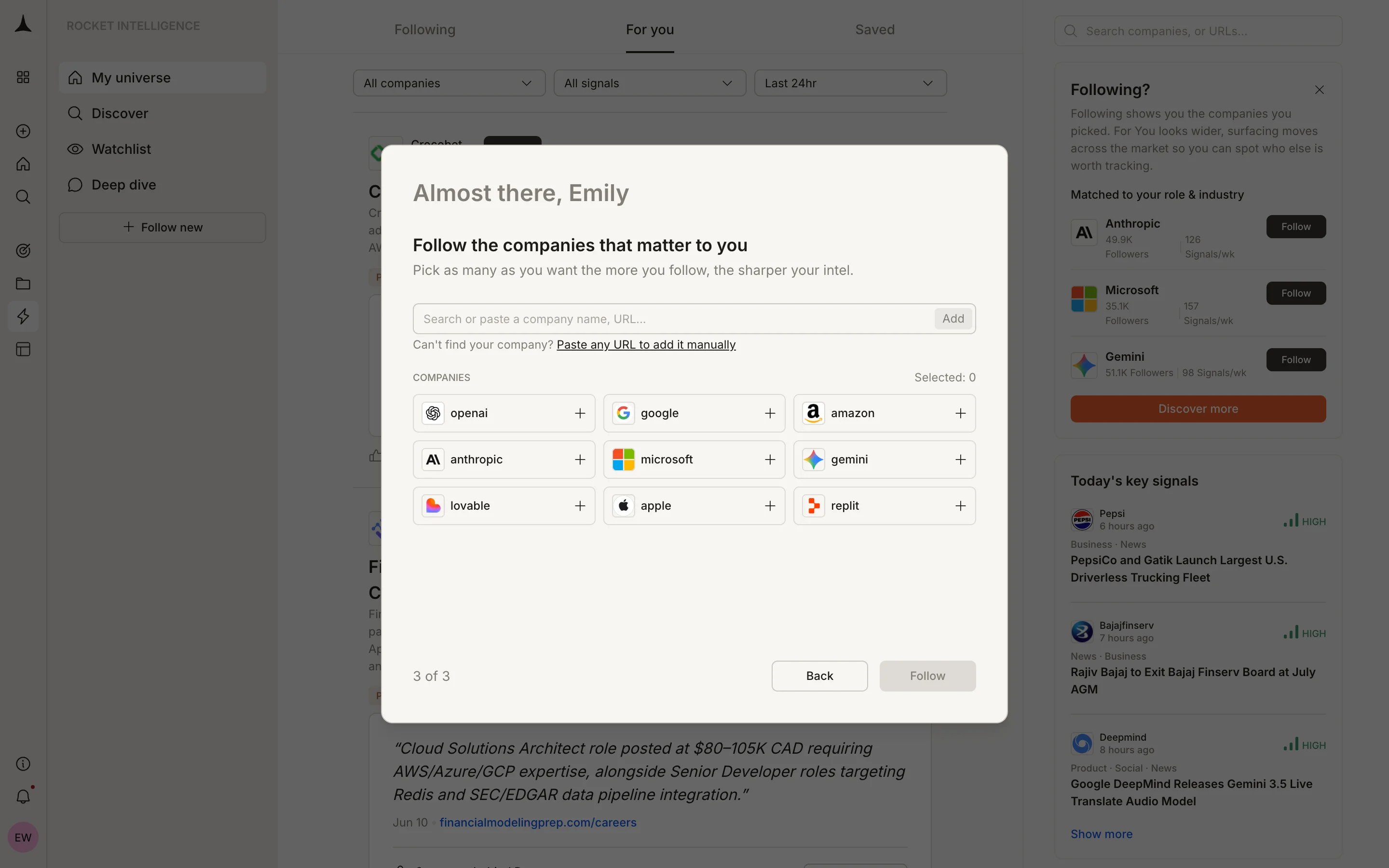
Task: Click the Discover more button
Action: click(x=1198, y=409)
